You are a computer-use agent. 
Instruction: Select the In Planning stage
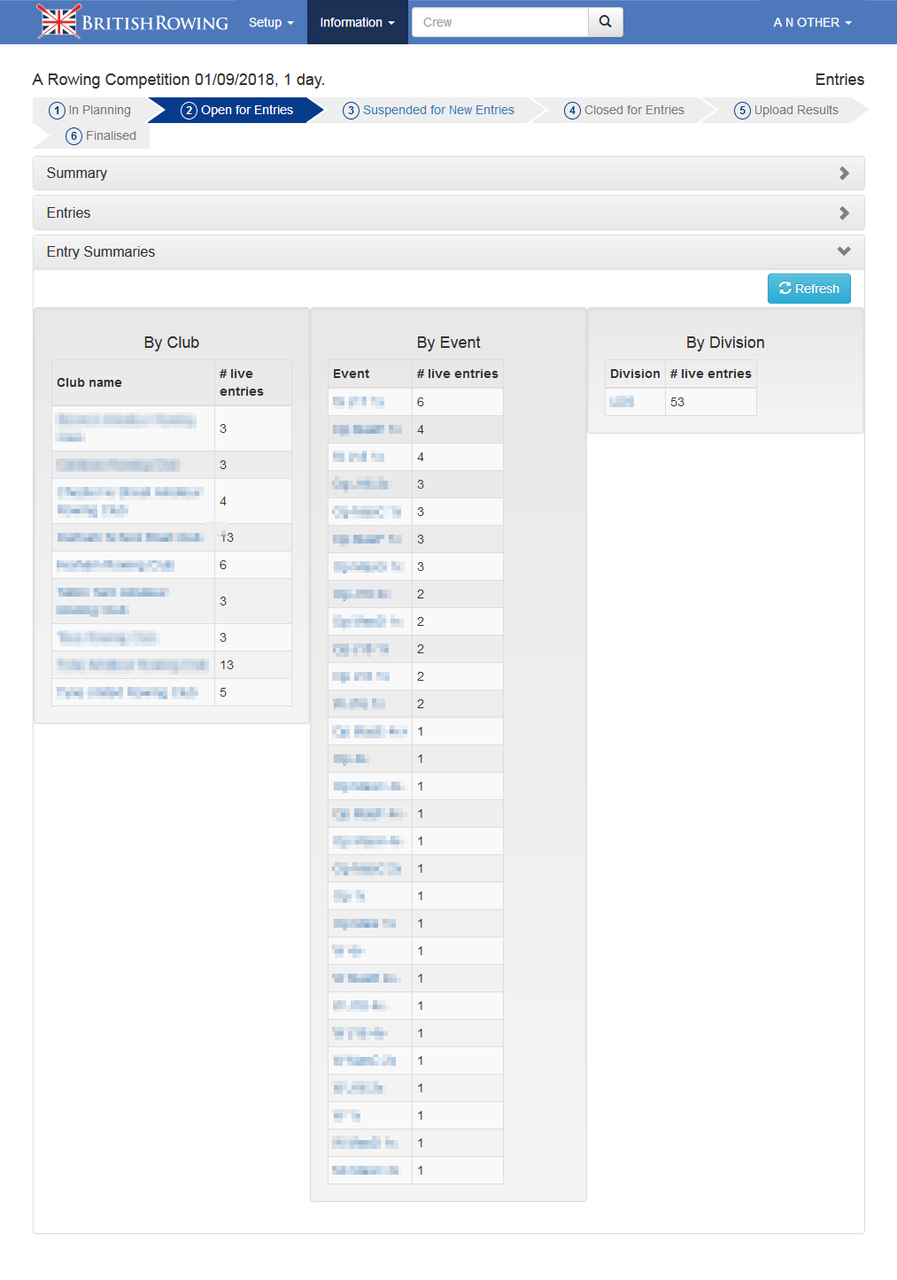pyautogui.click(x=91, y=110)
